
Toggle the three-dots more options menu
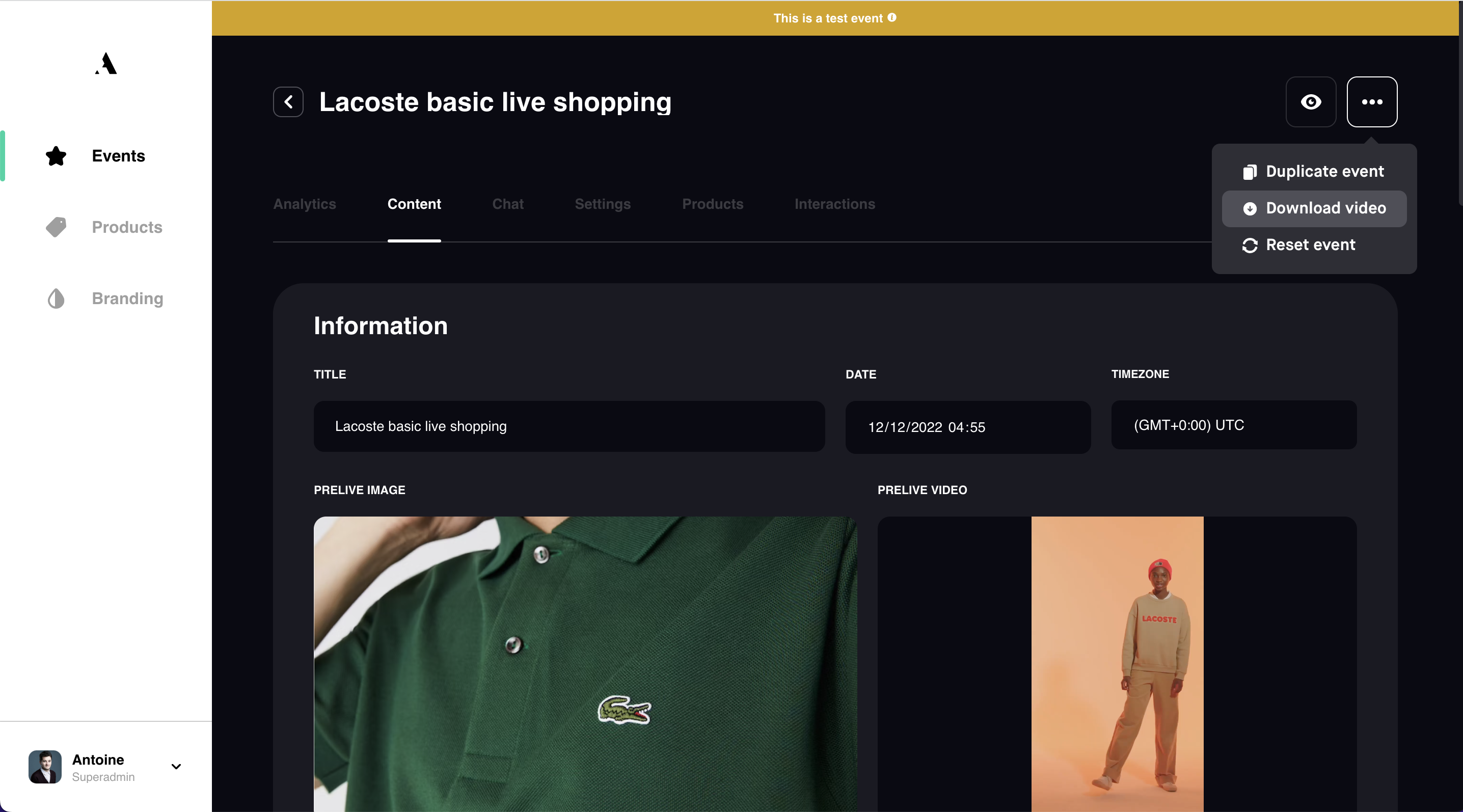(1372, 102)
